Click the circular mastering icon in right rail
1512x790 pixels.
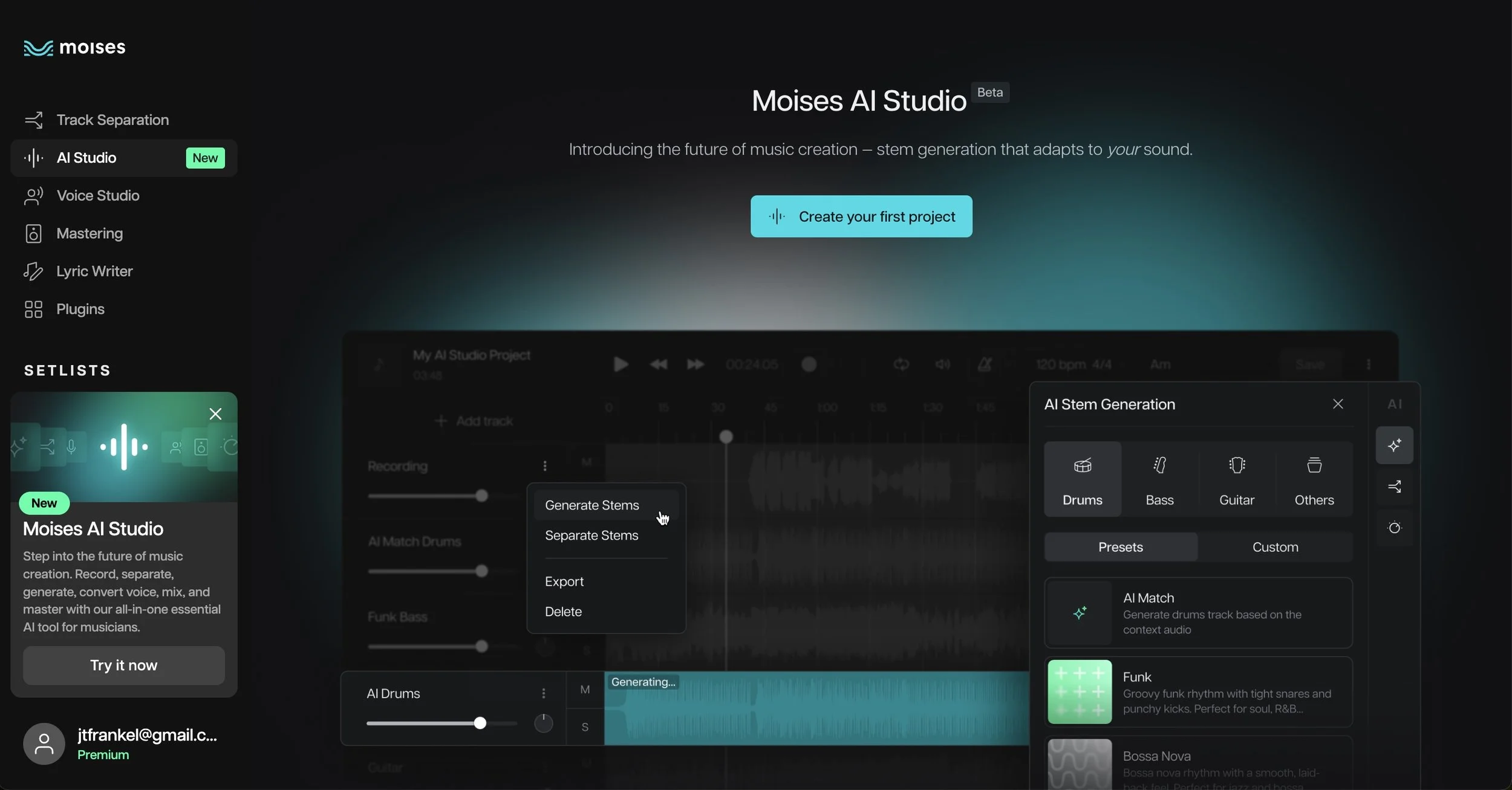click(x=1395, y=528)
